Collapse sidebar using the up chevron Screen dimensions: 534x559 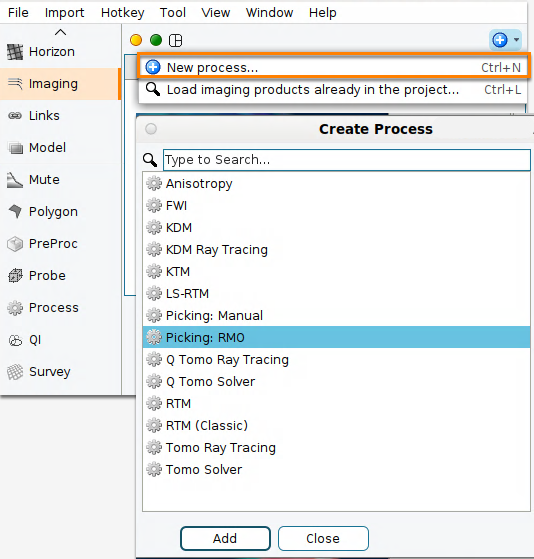[x=61, y=32]
